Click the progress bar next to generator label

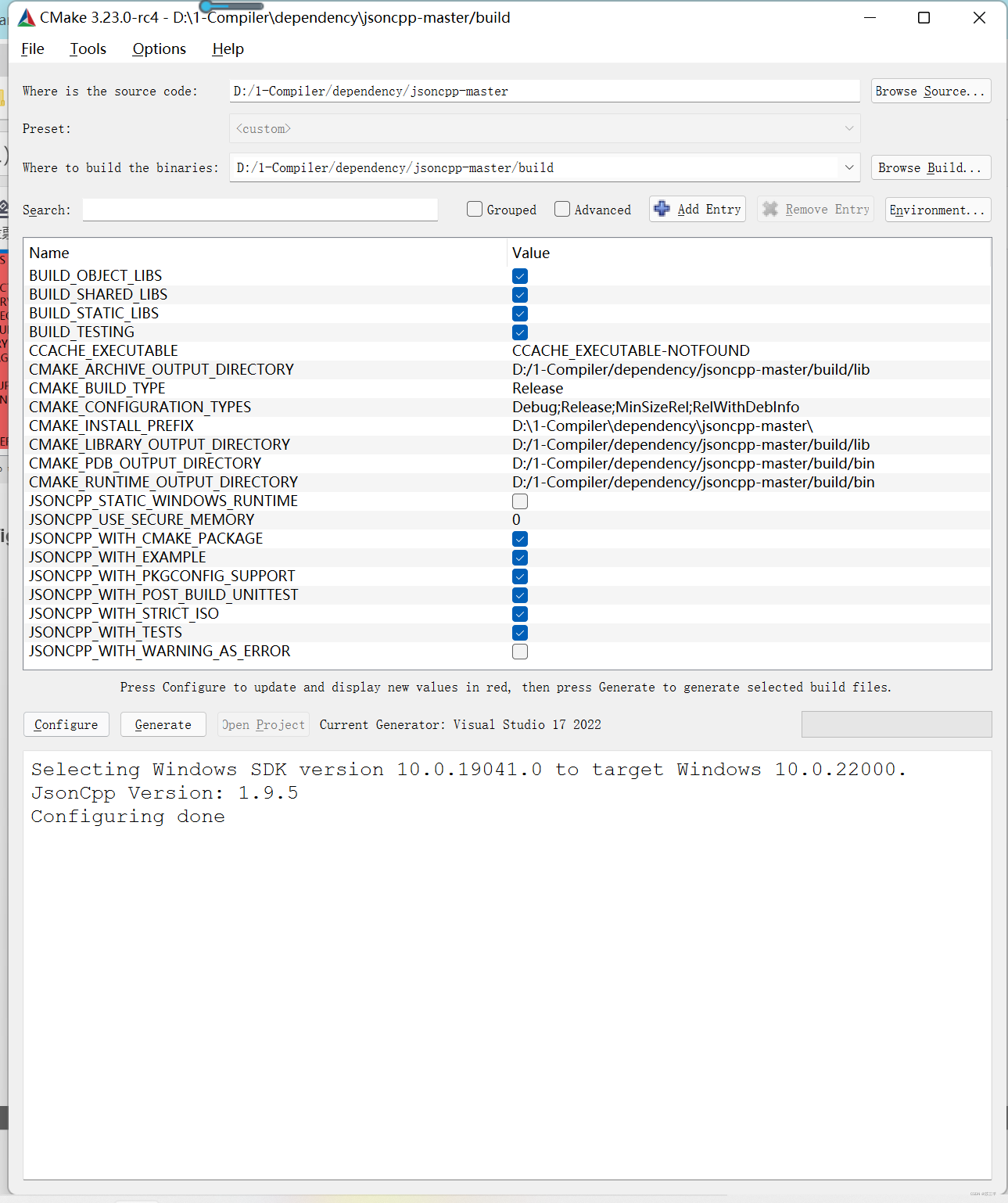click(x=896, y=724)
